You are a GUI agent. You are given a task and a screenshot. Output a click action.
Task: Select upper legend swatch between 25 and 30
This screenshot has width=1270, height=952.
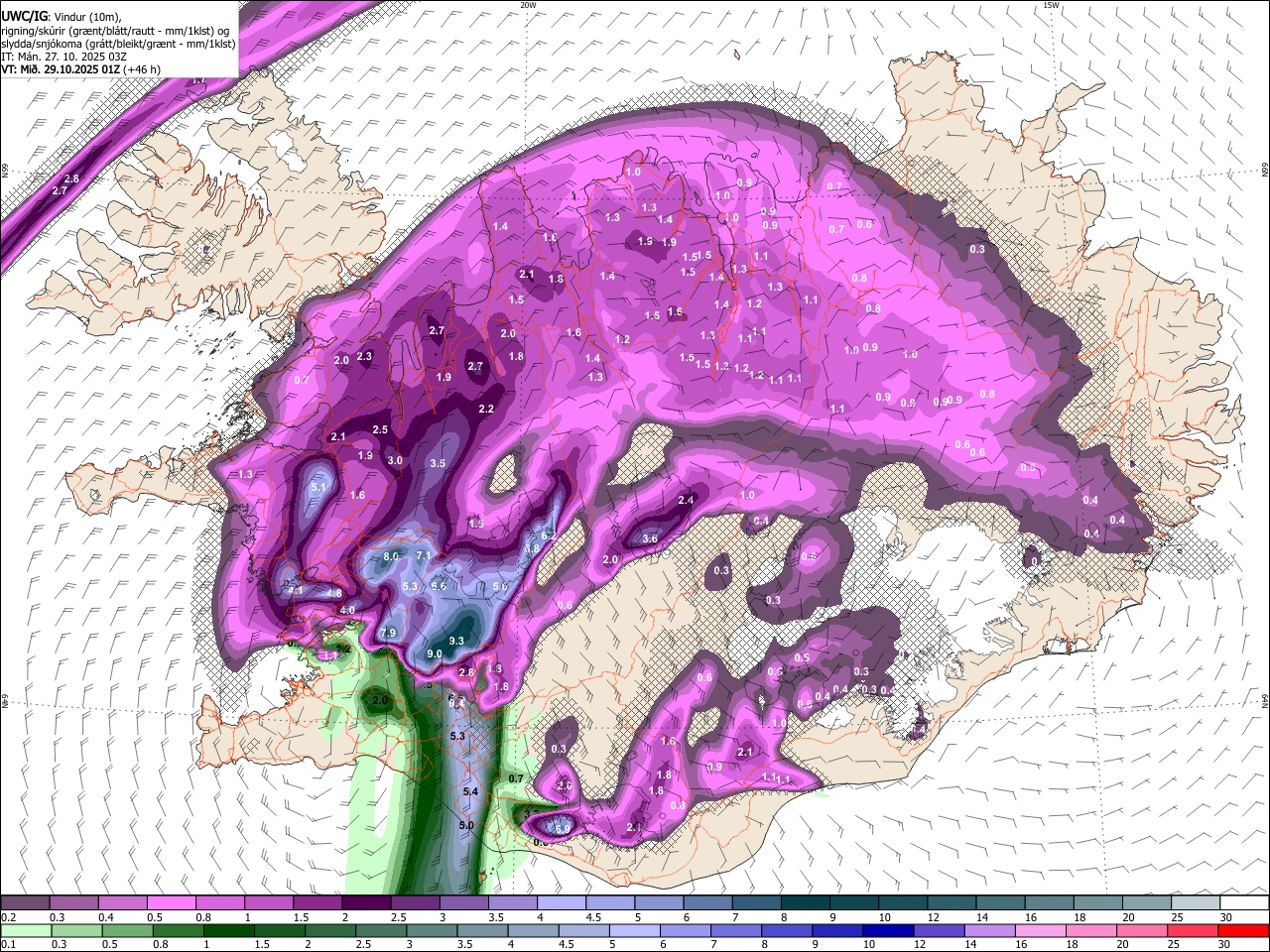tap(1196, 902)
